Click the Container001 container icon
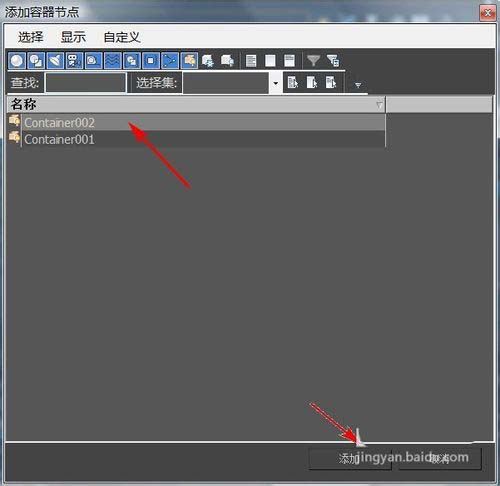Image resolution: width=500 pixels, height=486 pixels. click(14, 137)
